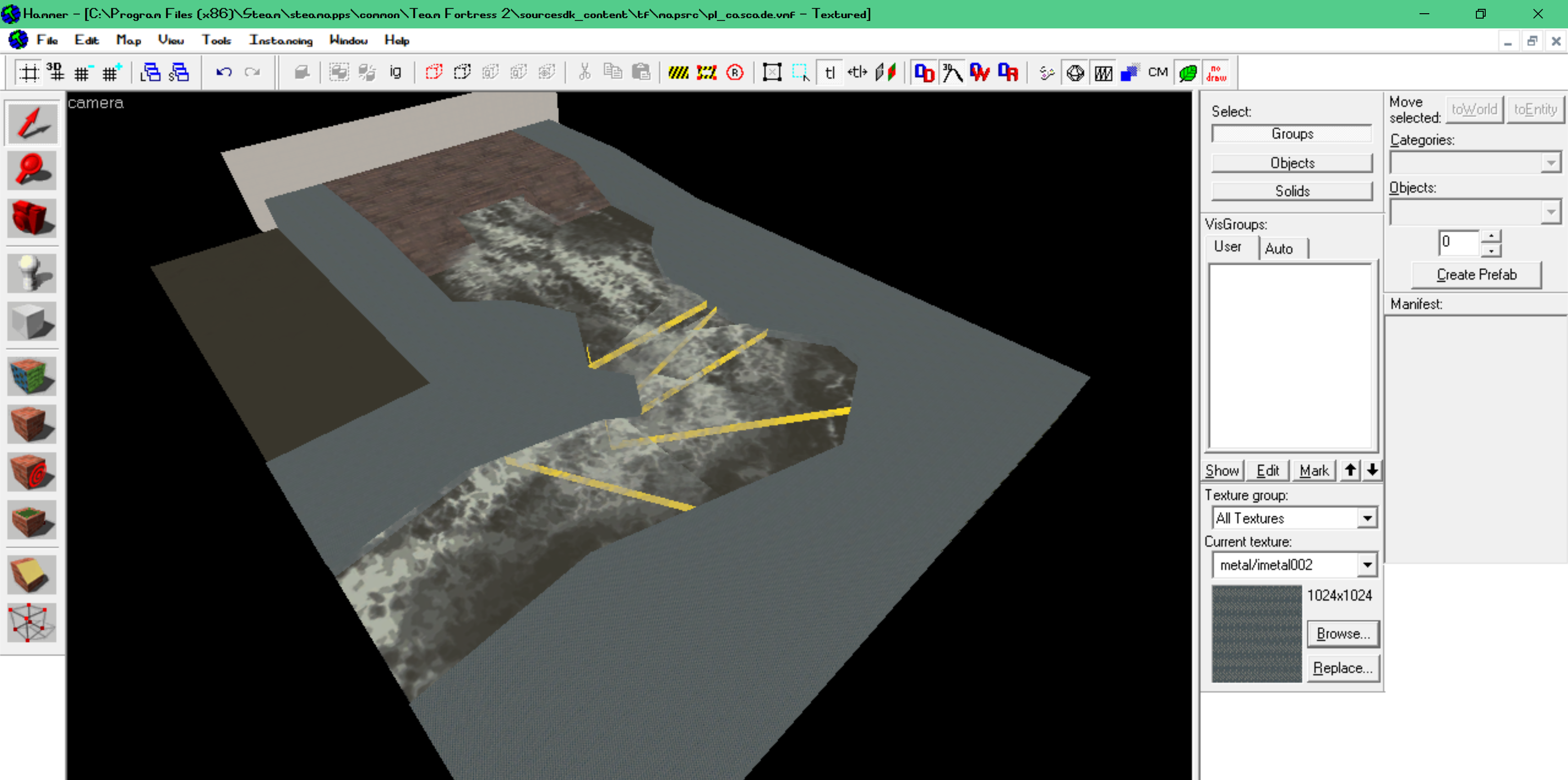
Task: Click the Groups select button
Action: pyautogui.click(x=1292, y=134)
